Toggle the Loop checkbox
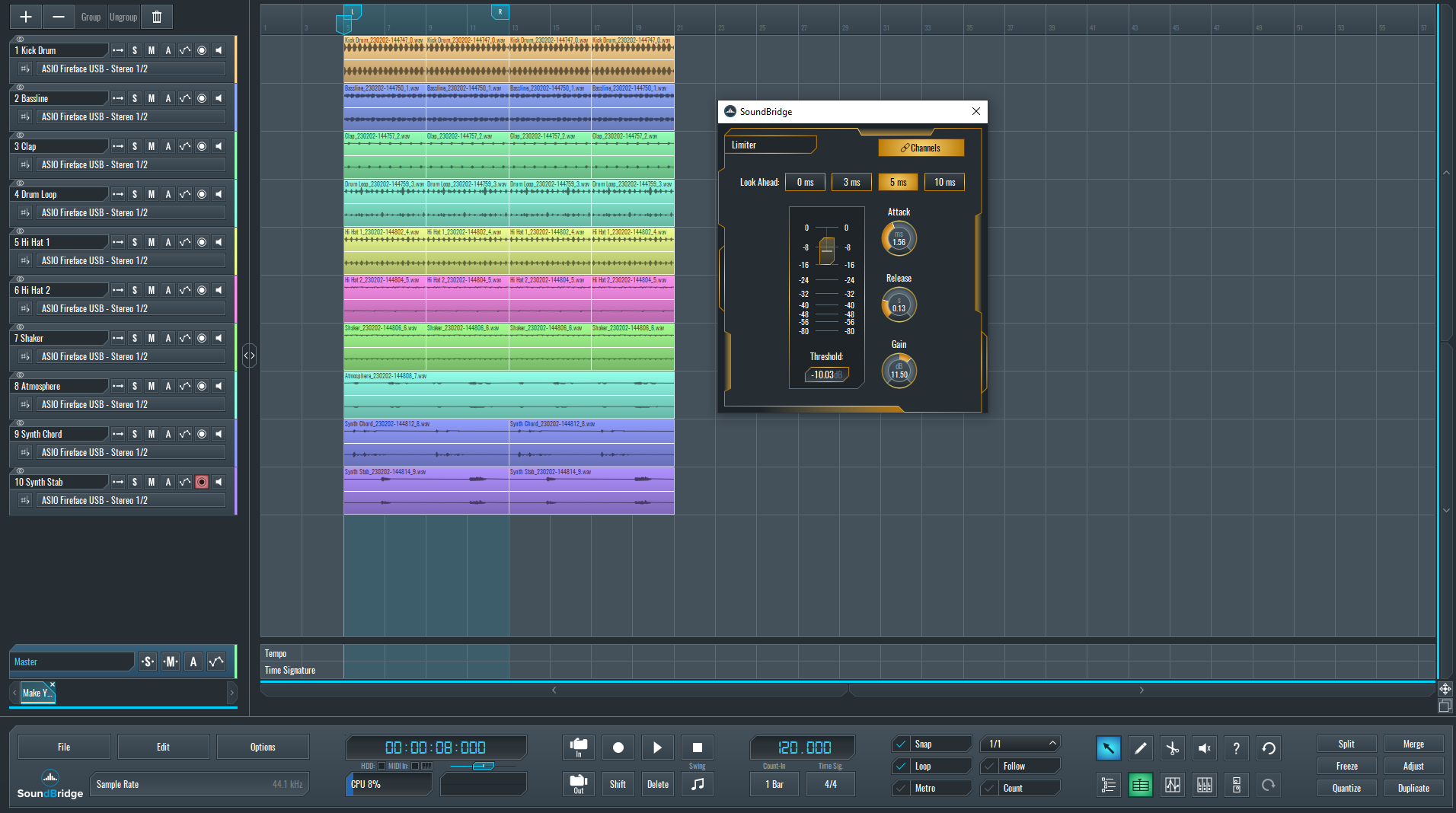This screenshot has width=1456, height=813. point(901,766)
